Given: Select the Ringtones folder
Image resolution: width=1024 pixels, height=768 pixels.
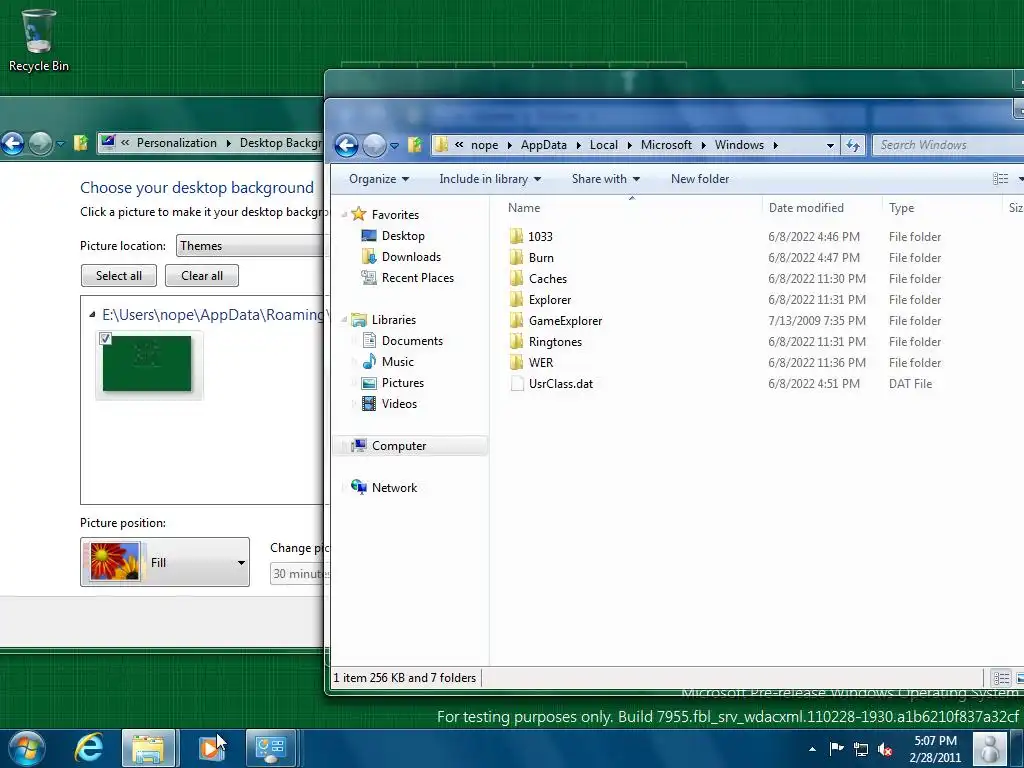Looking at the screenshot, I should point(554,342).
